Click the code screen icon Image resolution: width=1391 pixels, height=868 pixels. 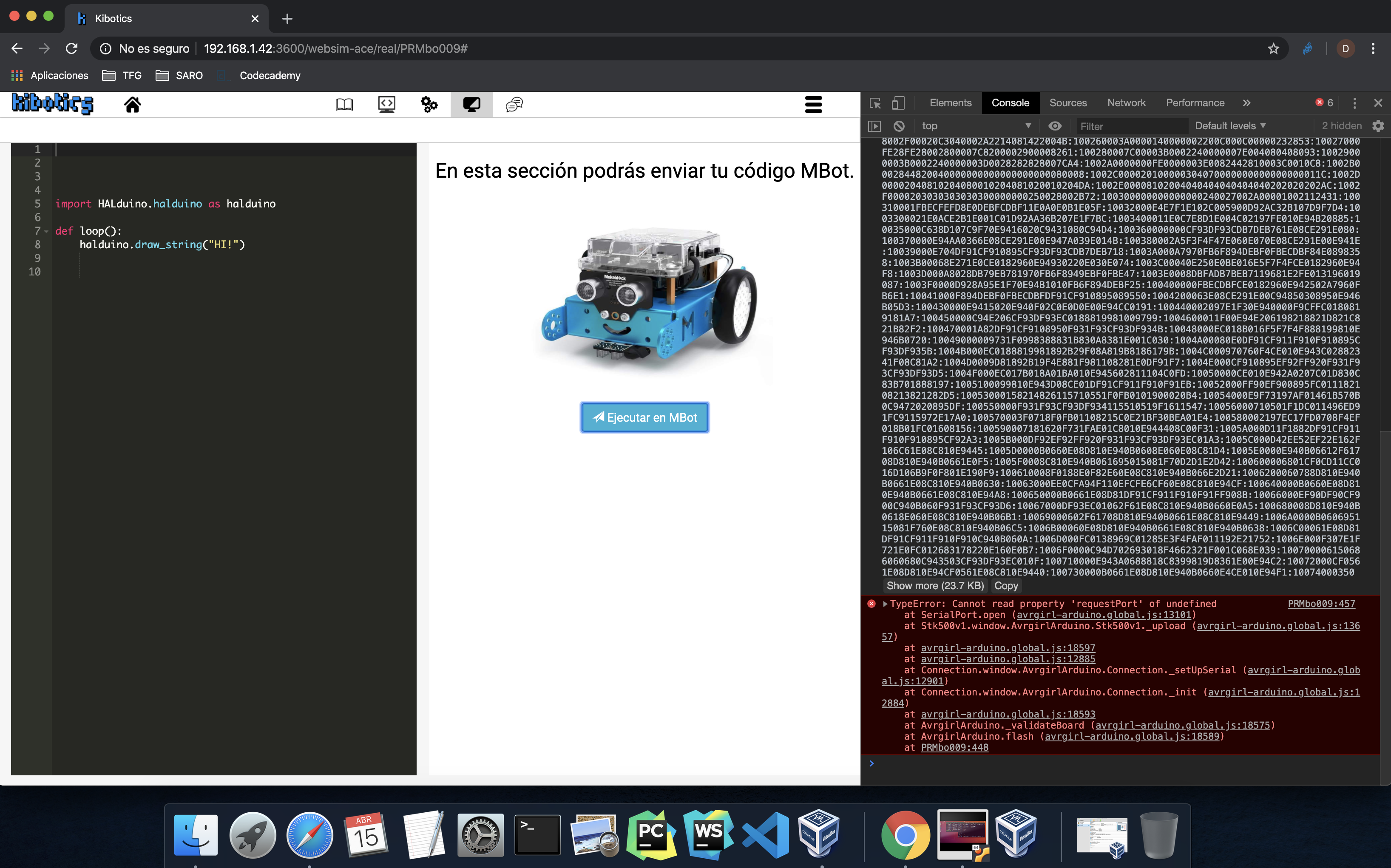coord(386,105)
